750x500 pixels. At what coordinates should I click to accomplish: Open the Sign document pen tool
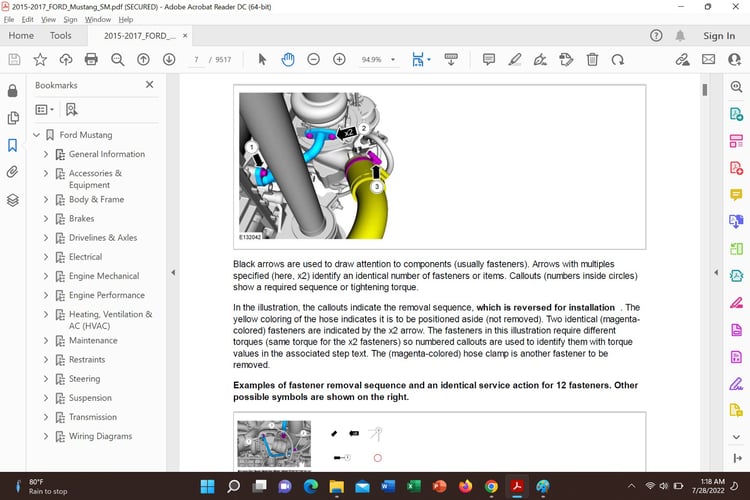pos(540,59)
